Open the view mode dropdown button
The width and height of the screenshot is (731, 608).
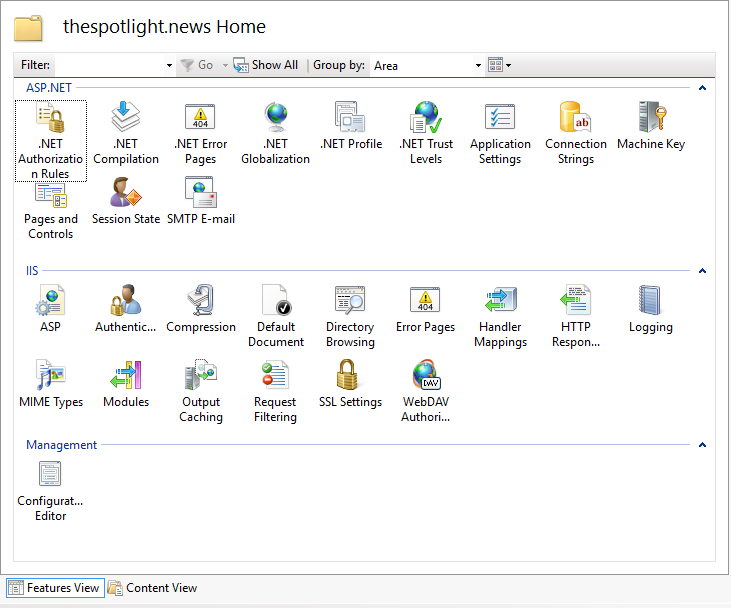(499, 65)
